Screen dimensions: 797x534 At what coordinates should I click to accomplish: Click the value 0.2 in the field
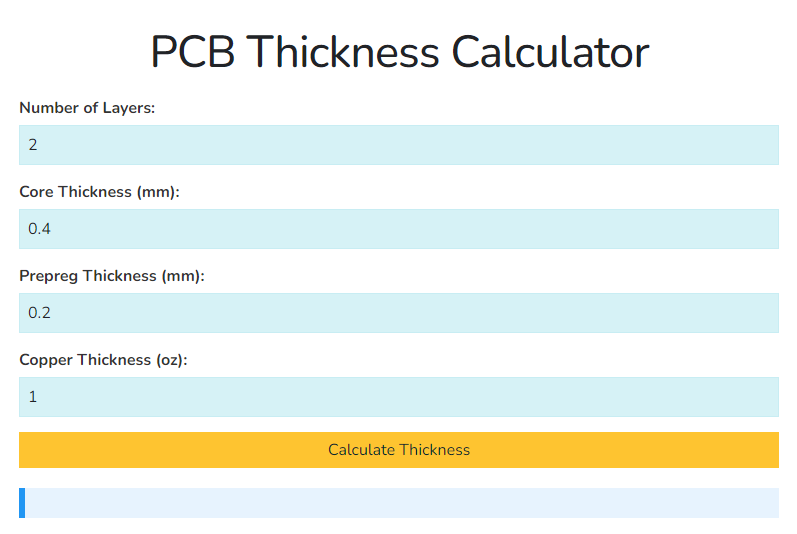[39, 313]
